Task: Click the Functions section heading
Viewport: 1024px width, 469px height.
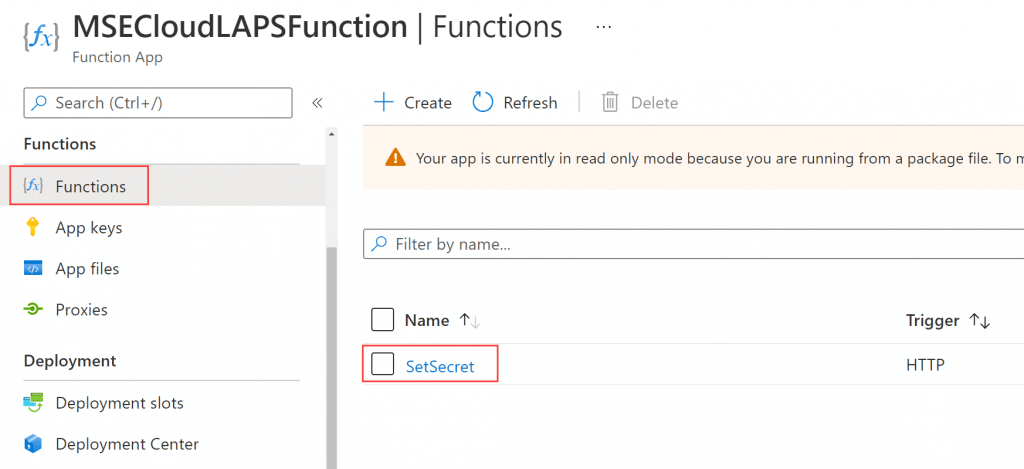Action: click(x=60, y=144)
